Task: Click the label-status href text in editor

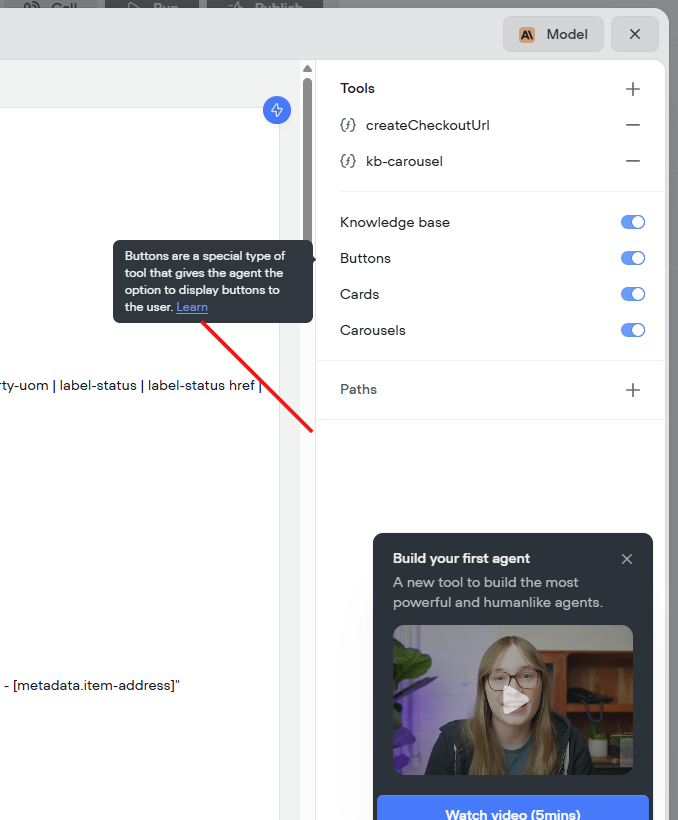Action: (201, 386)
